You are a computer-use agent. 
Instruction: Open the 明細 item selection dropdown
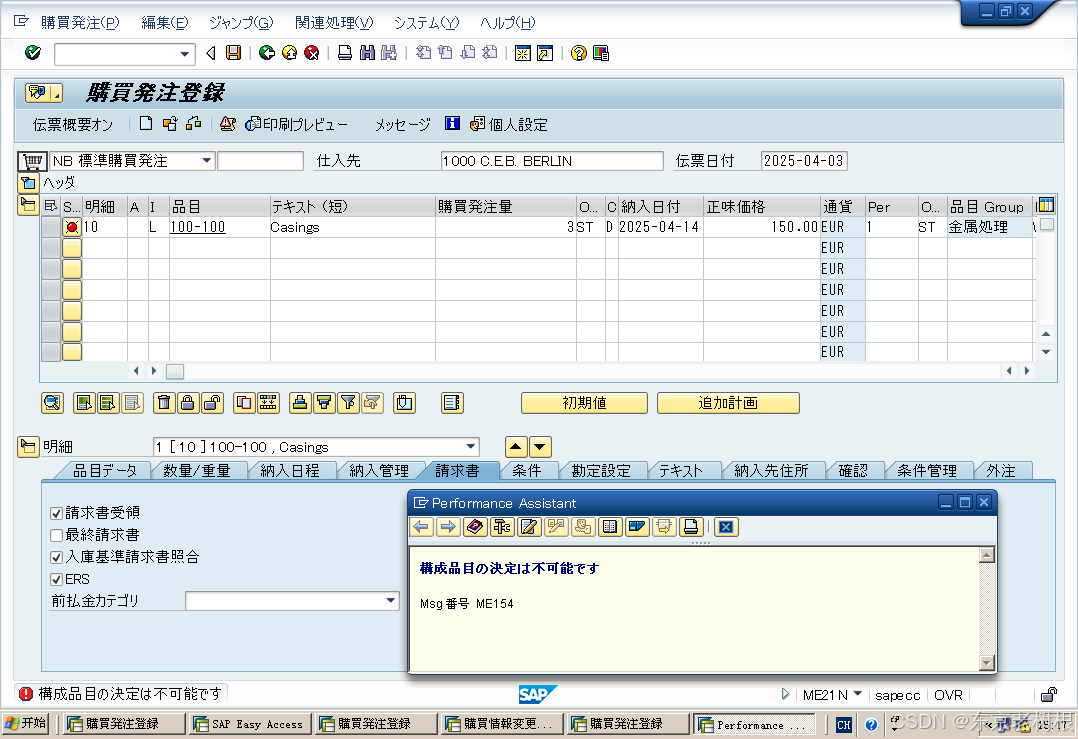pos(470,447)
